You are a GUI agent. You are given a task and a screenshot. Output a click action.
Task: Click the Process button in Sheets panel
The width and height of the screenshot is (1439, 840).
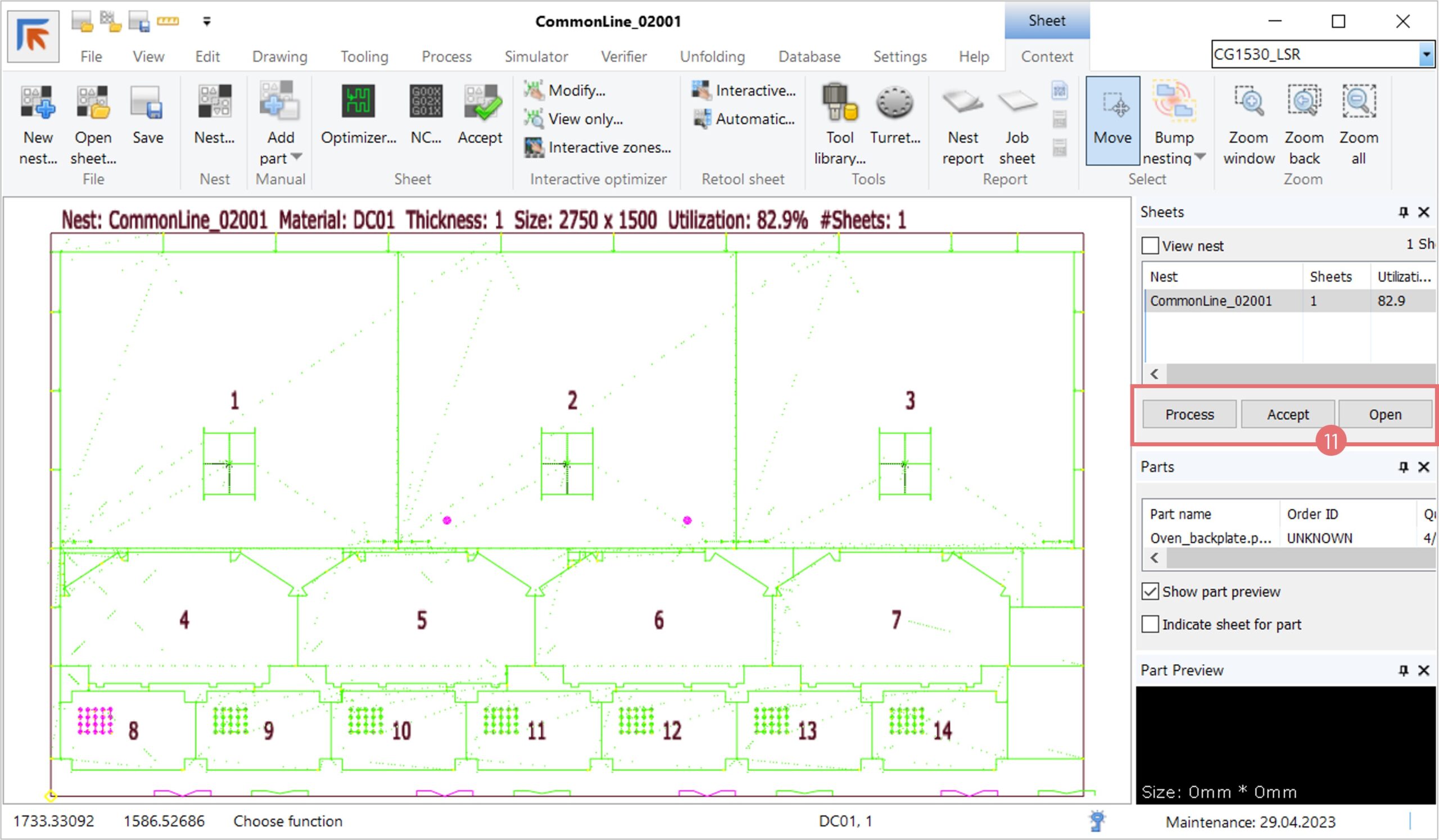1189,415
